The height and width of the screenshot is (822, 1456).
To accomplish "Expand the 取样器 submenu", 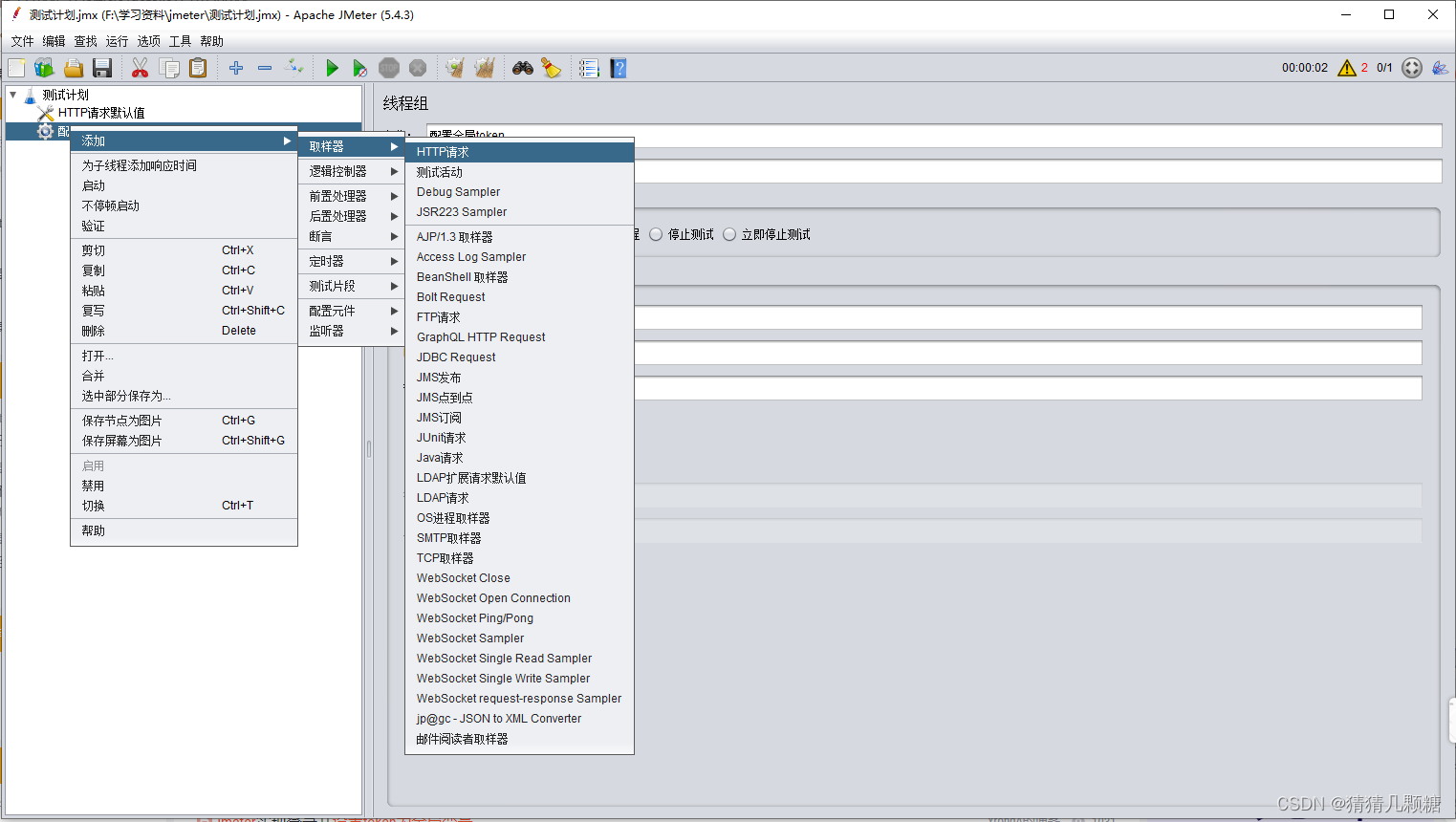I will click(352, 146).
